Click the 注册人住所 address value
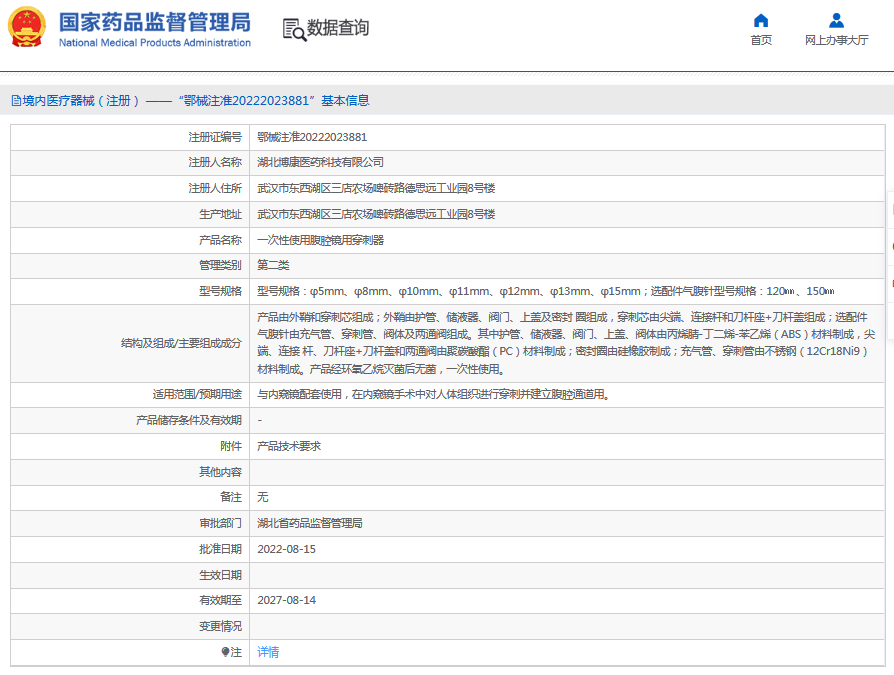Image resolution: width=894 pixels, height=675 pixels. tap(376, 188)
